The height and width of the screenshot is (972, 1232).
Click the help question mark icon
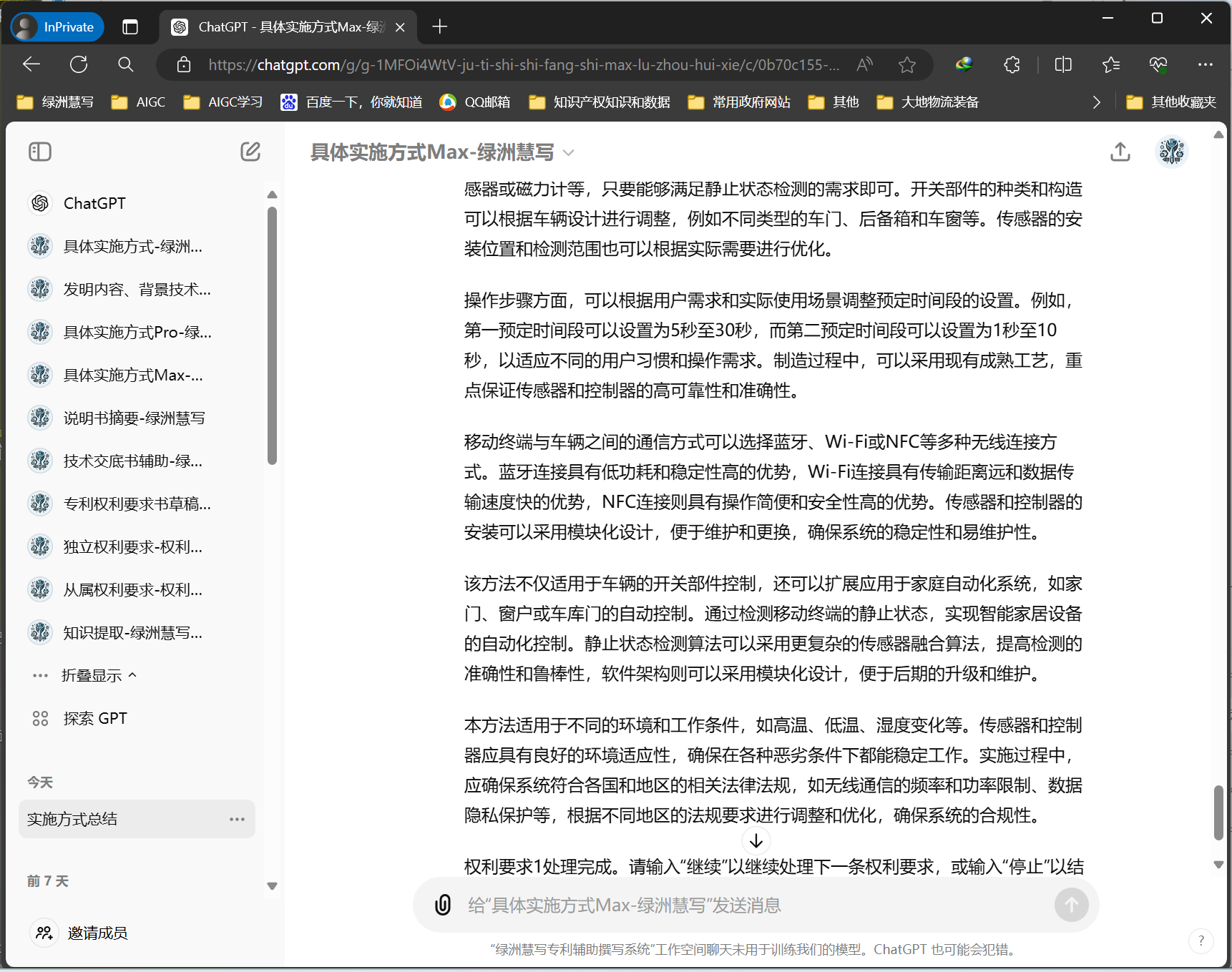pos(1201,941)
